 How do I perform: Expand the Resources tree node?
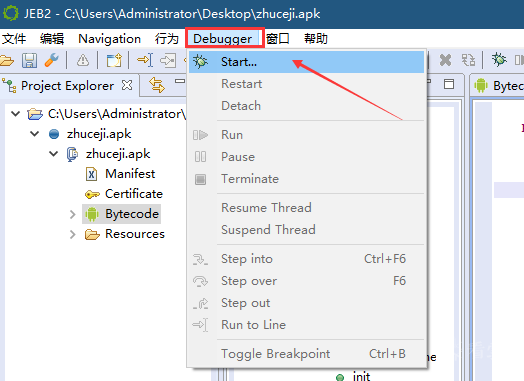73,234
